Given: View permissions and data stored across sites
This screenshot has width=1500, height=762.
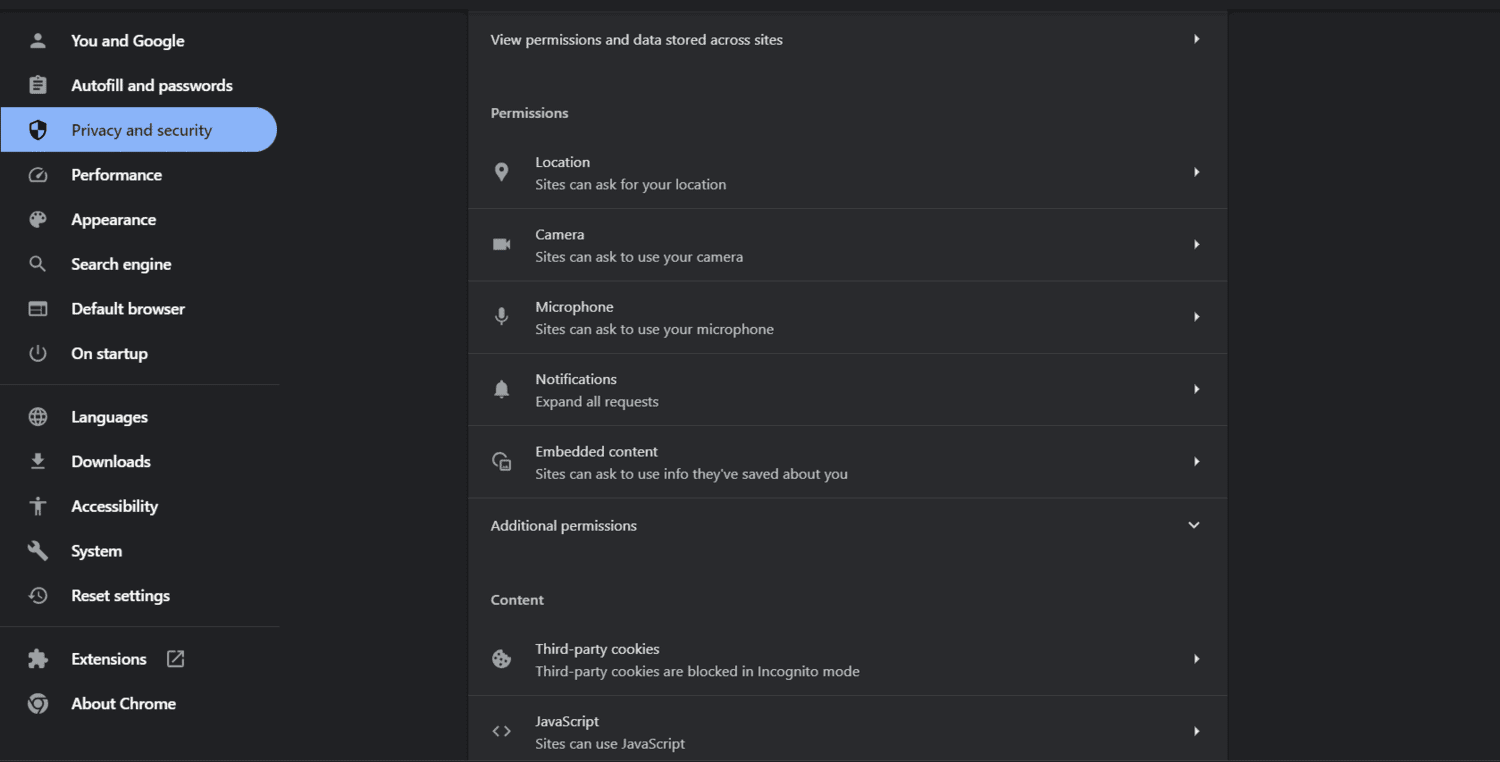Looking at the screenshot, I should click(x=847, y=40).
